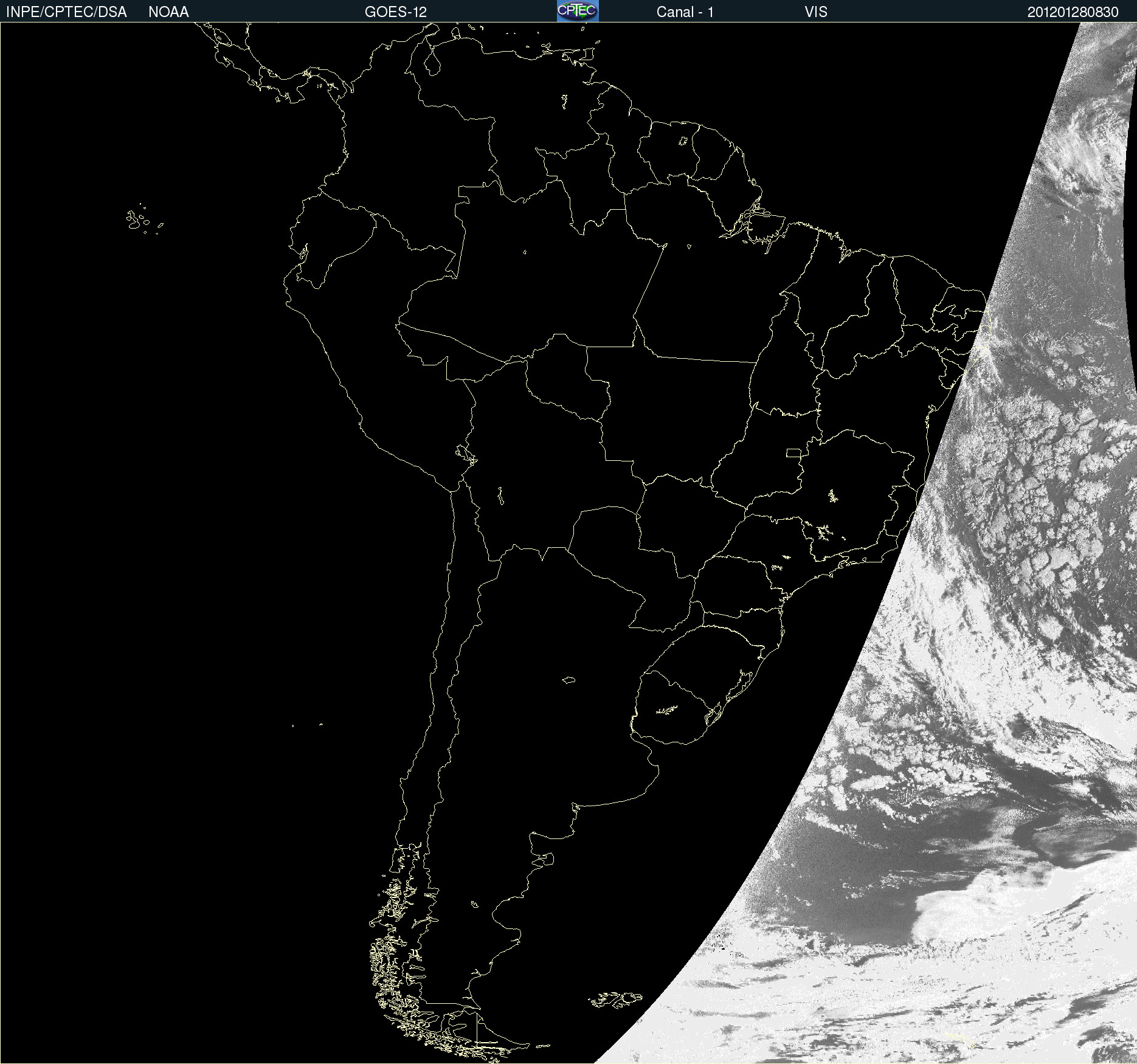This screenshot has height=1064, width=1137.
Task: Click the CPTEC logo in the header
Action: [578, 11]
